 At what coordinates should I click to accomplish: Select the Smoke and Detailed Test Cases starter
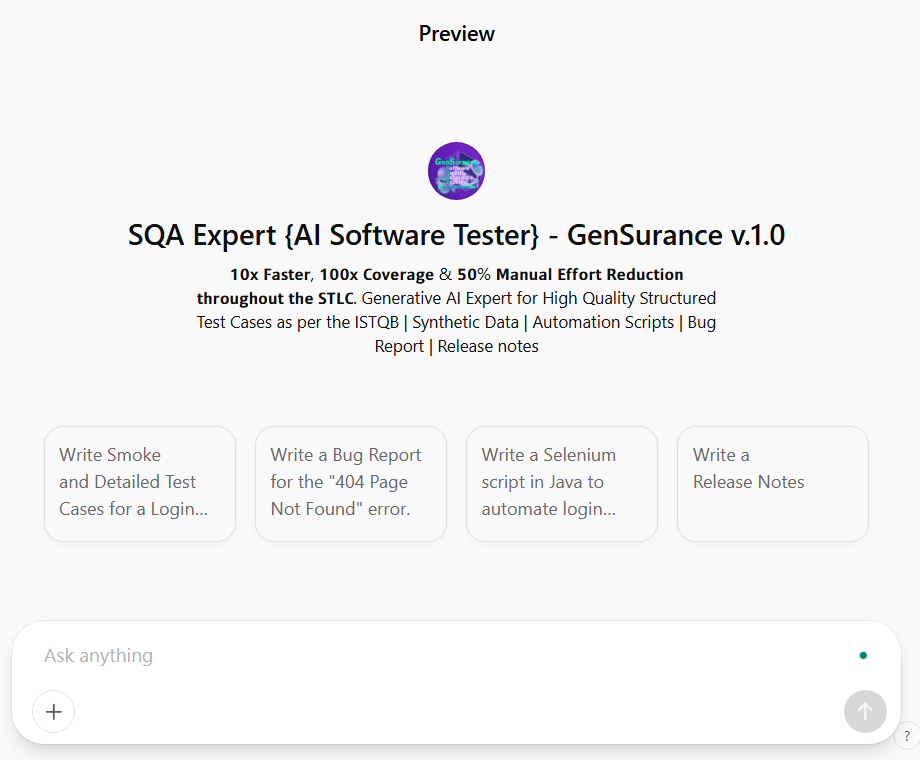[x=140, y=484]
